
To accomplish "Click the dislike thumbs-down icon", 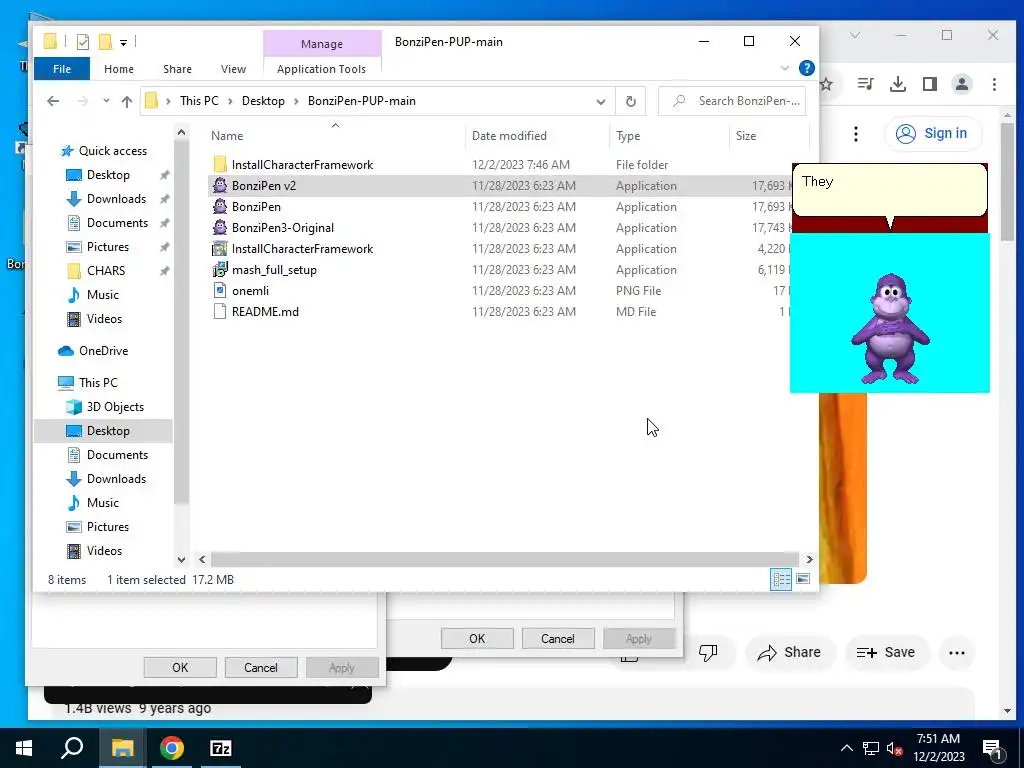I will (708, 652).
